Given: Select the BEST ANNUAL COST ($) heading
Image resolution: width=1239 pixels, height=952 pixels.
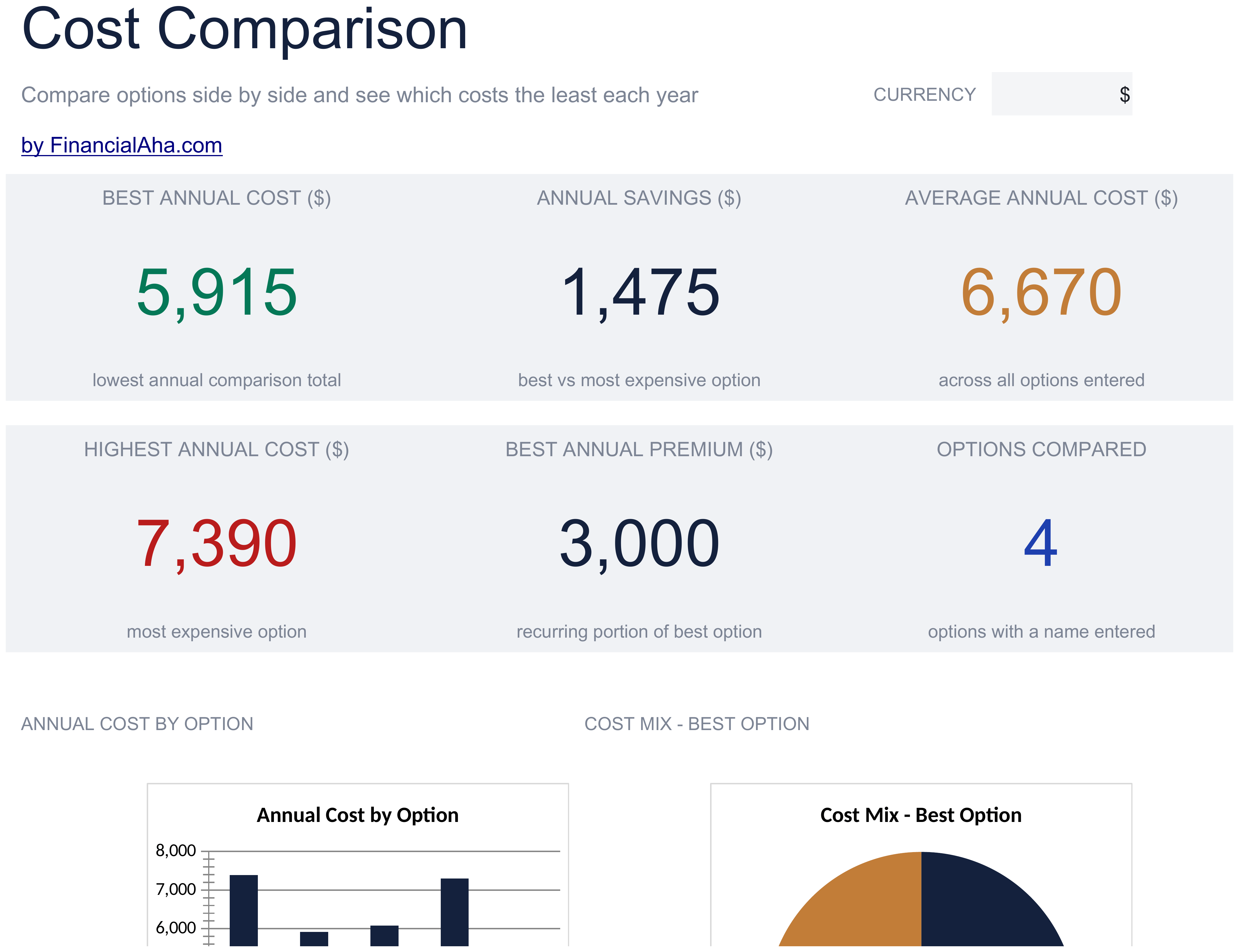Looking at the screenshot, I should click(217, 198).
